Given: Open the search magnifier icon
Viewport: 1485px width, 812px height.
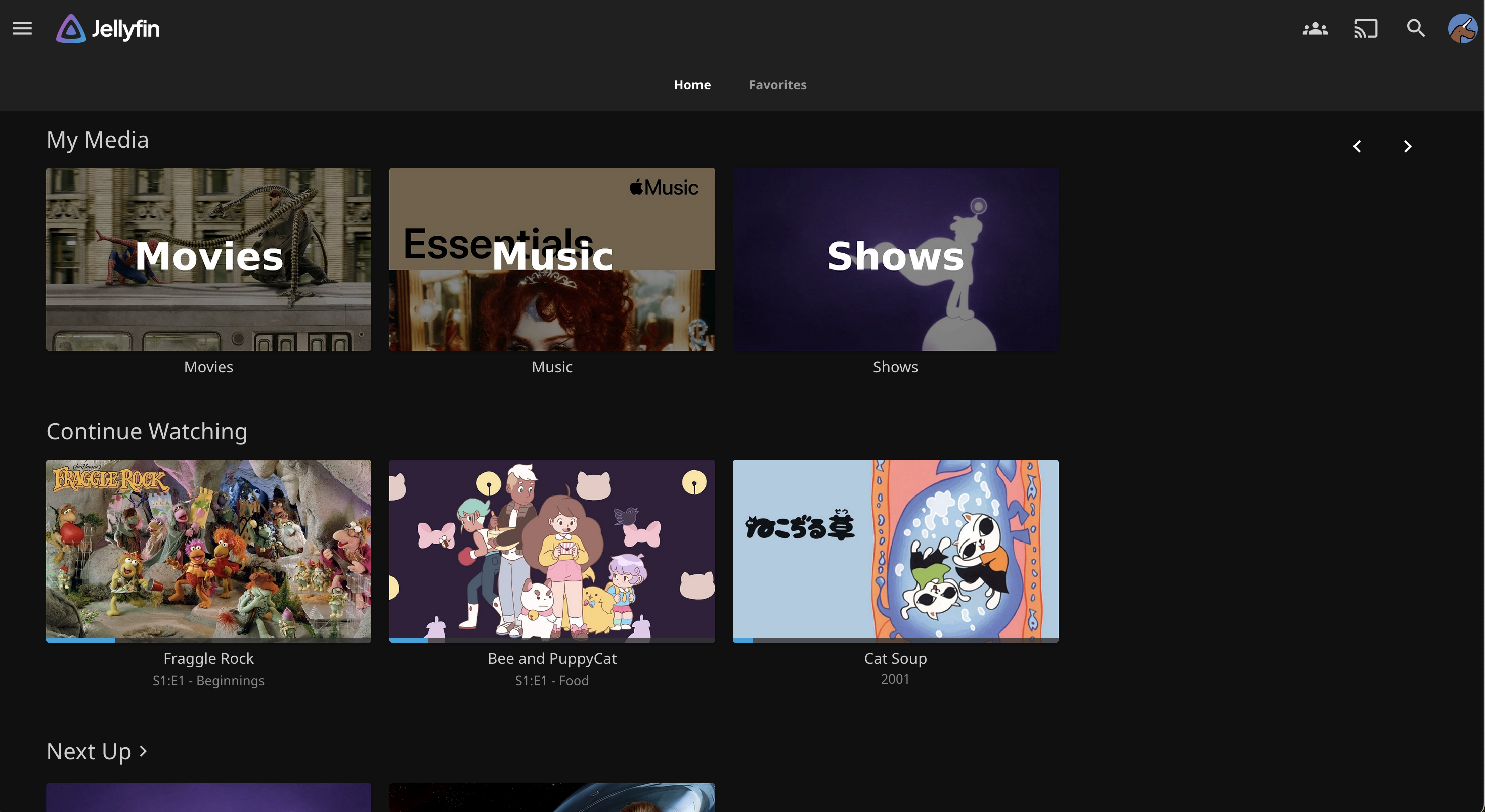Looking at the screenshot, I should point(1415,28).
